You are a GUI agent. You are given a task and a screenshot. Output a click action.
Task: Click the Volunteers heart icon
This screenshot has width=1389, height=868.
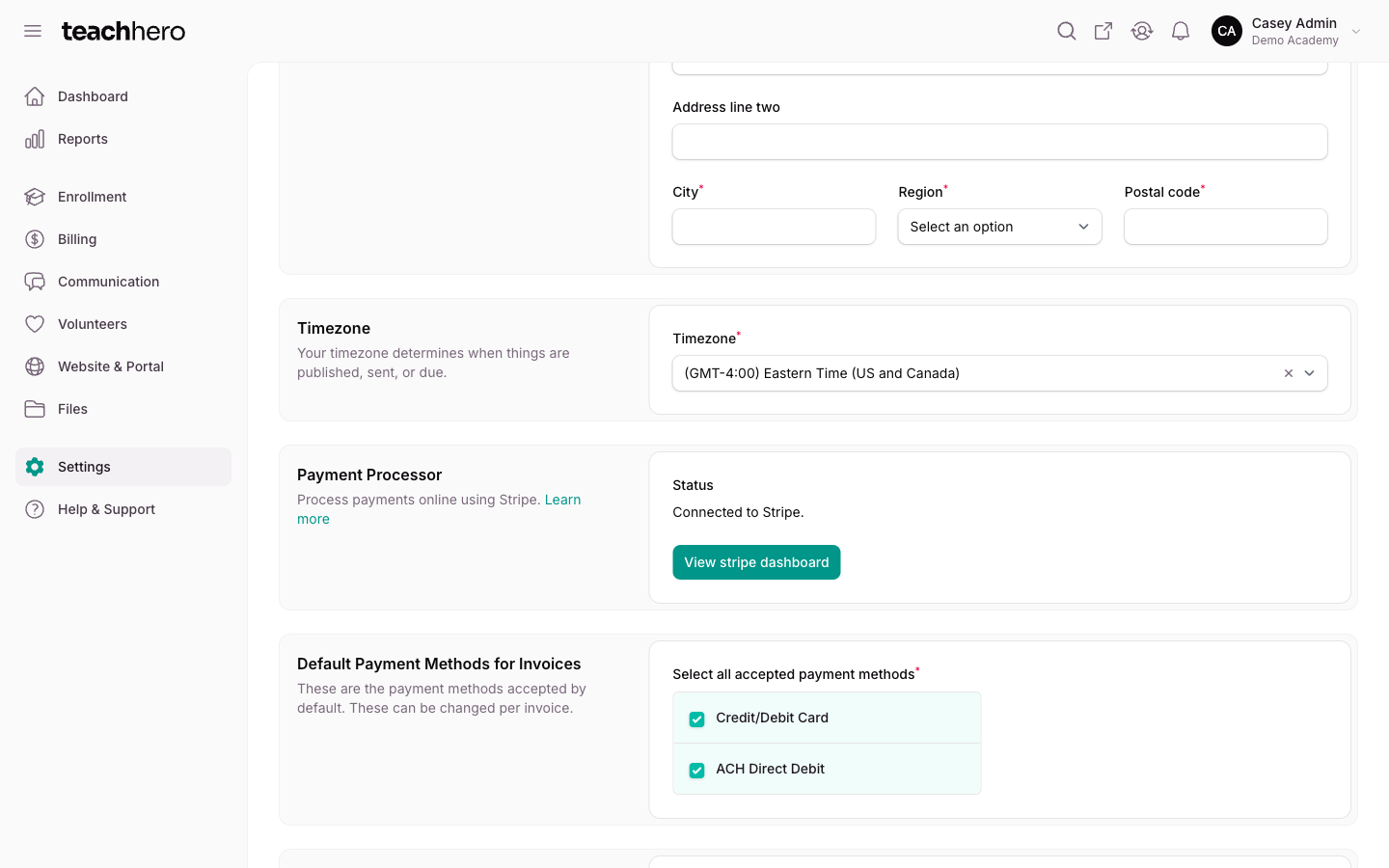[35, 324]
